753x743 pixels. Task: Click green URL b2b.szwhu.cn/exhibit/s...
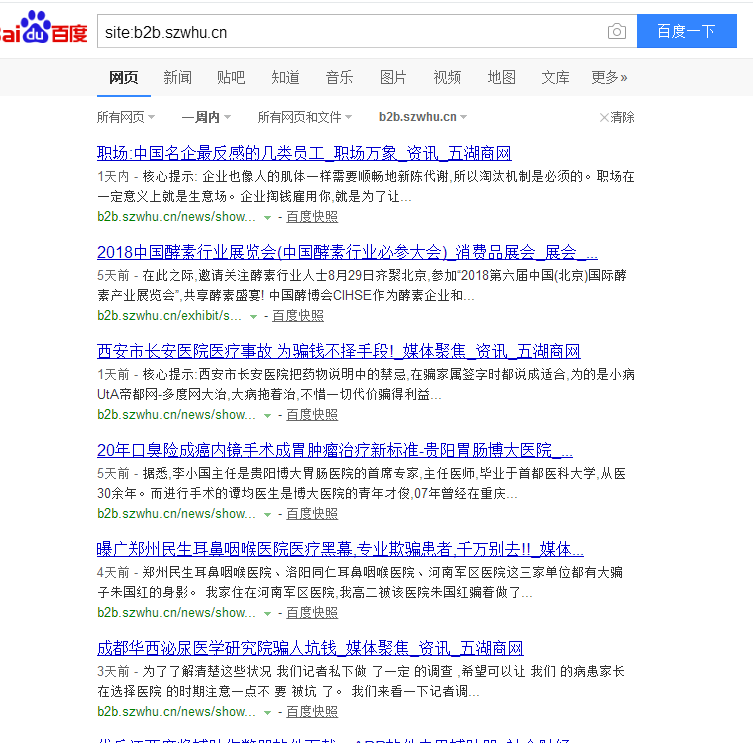point(169,316)
